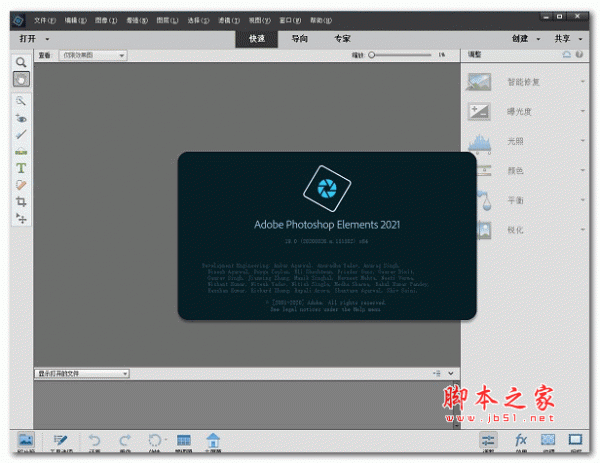Click the Undo arrow icon
600x463 pixels.
tap(94, 442)
